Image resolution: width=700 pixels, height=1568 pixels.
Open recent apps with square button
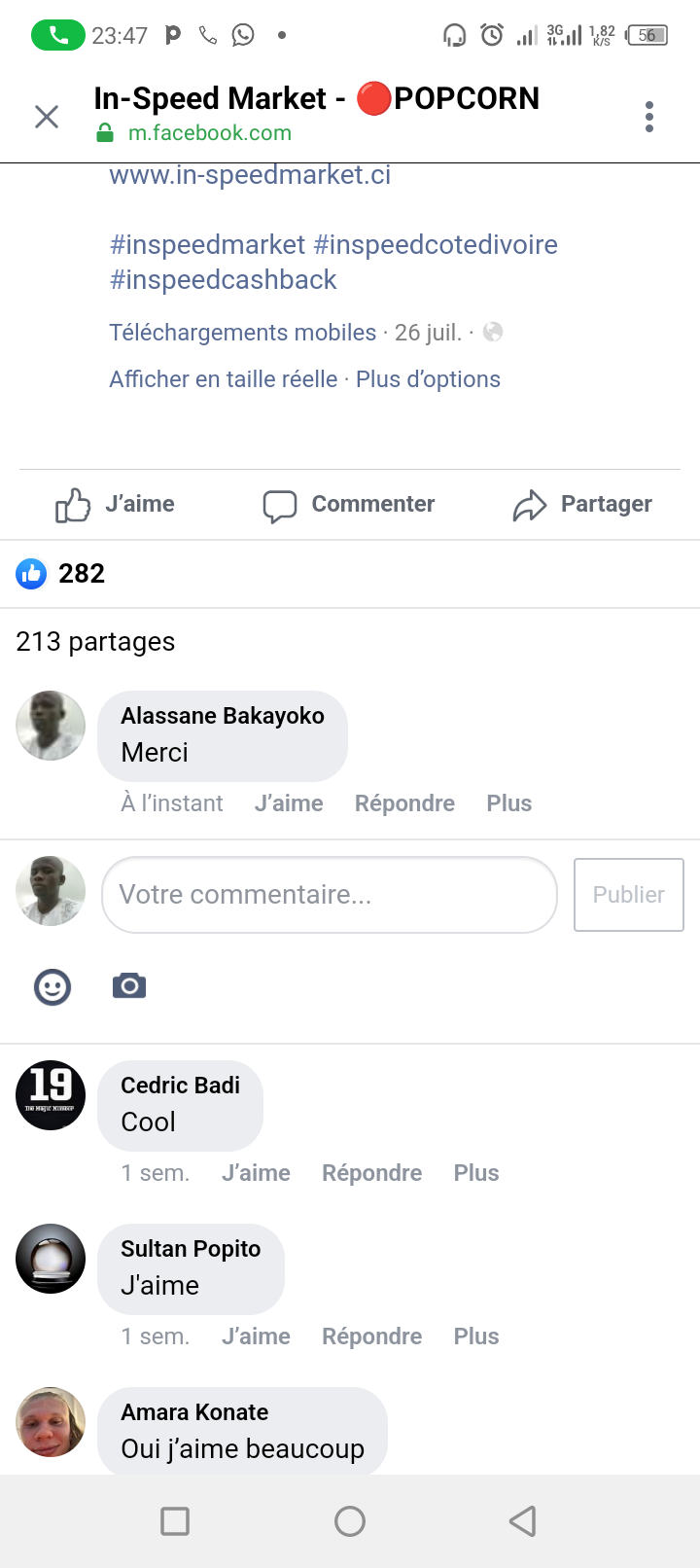(x=175, y=1521)
